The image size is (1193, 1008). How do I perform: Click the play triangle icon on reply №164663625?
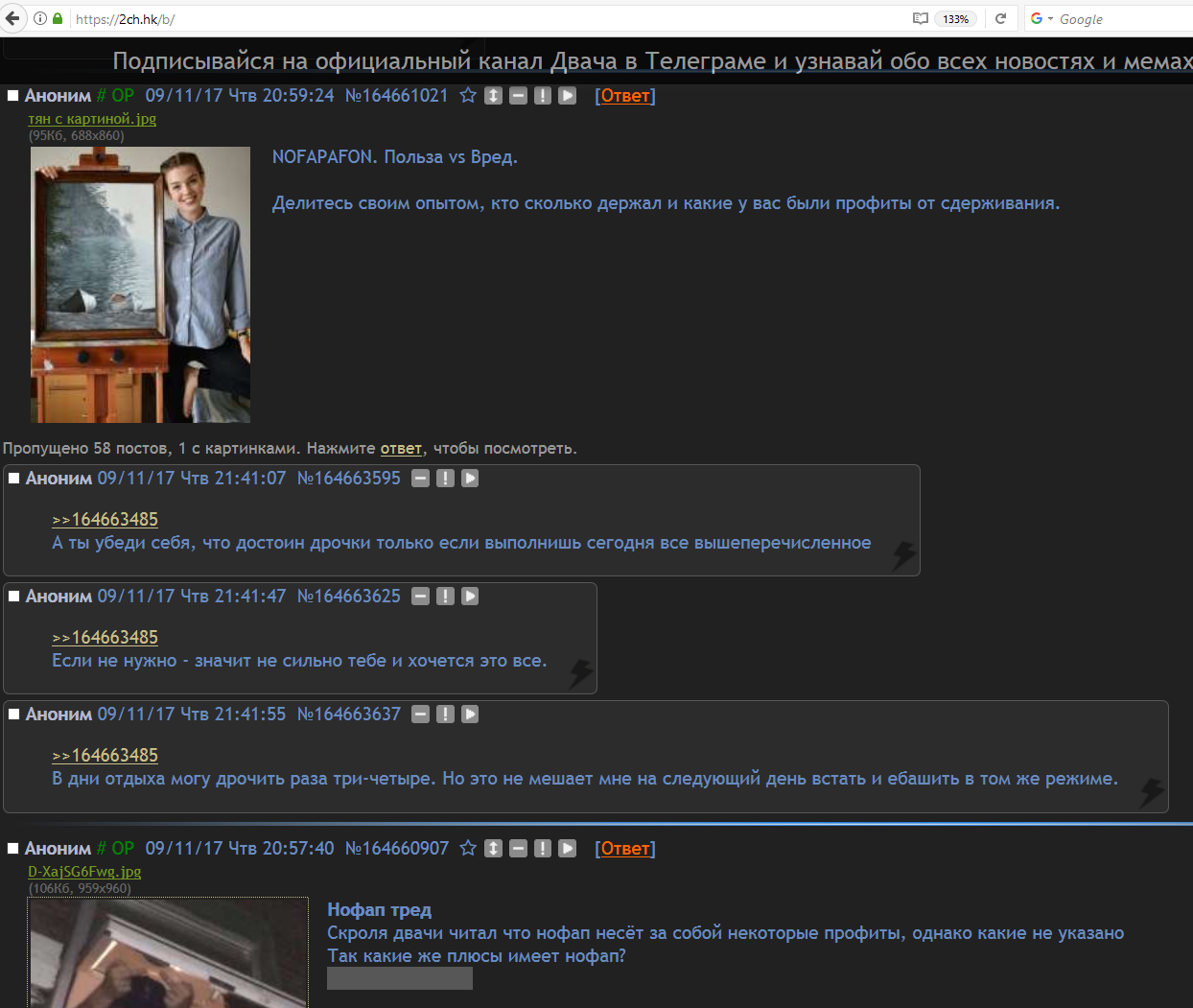point(470,596)
